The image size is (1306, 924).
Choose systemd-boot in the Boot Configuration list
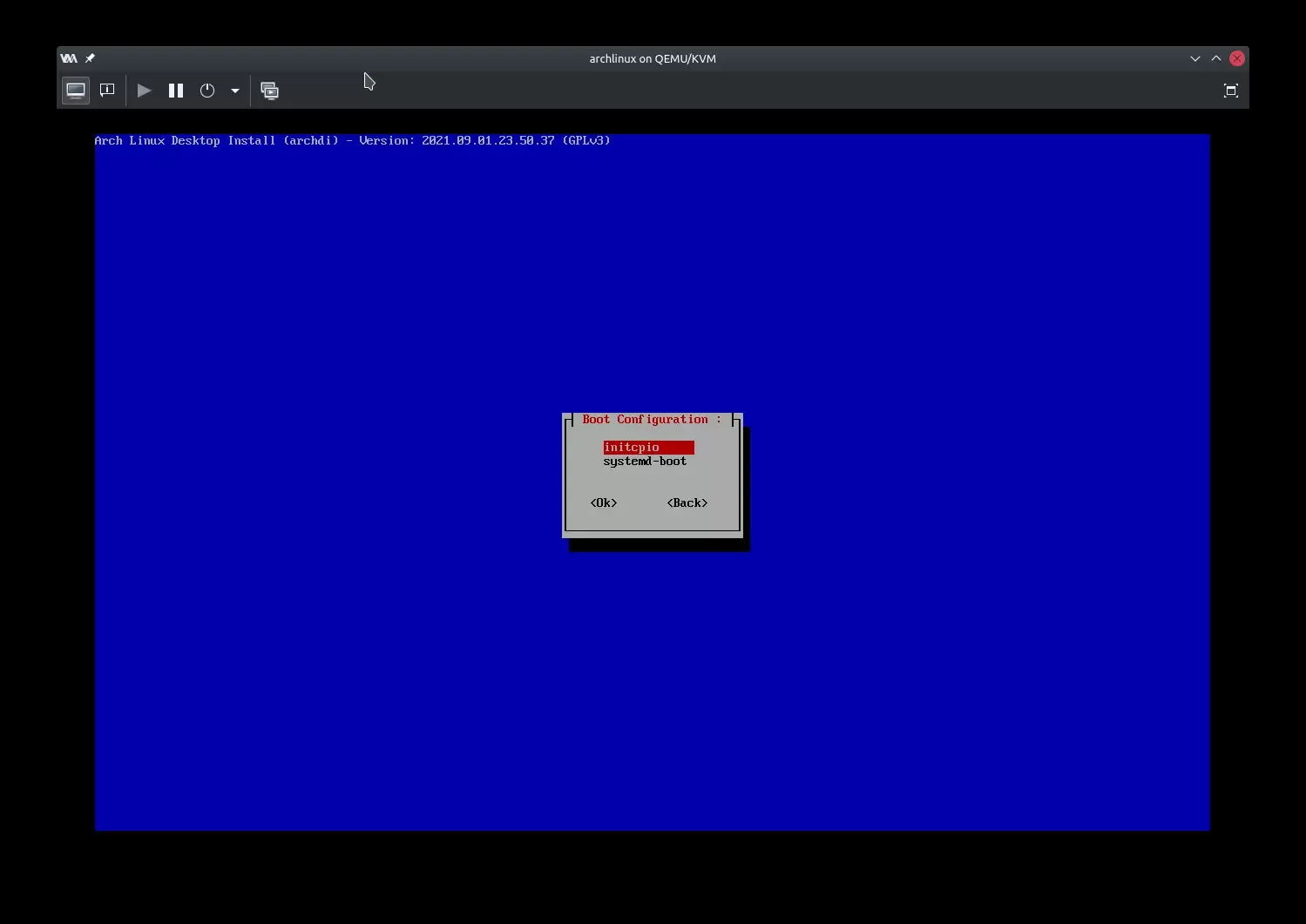[645, 462]
